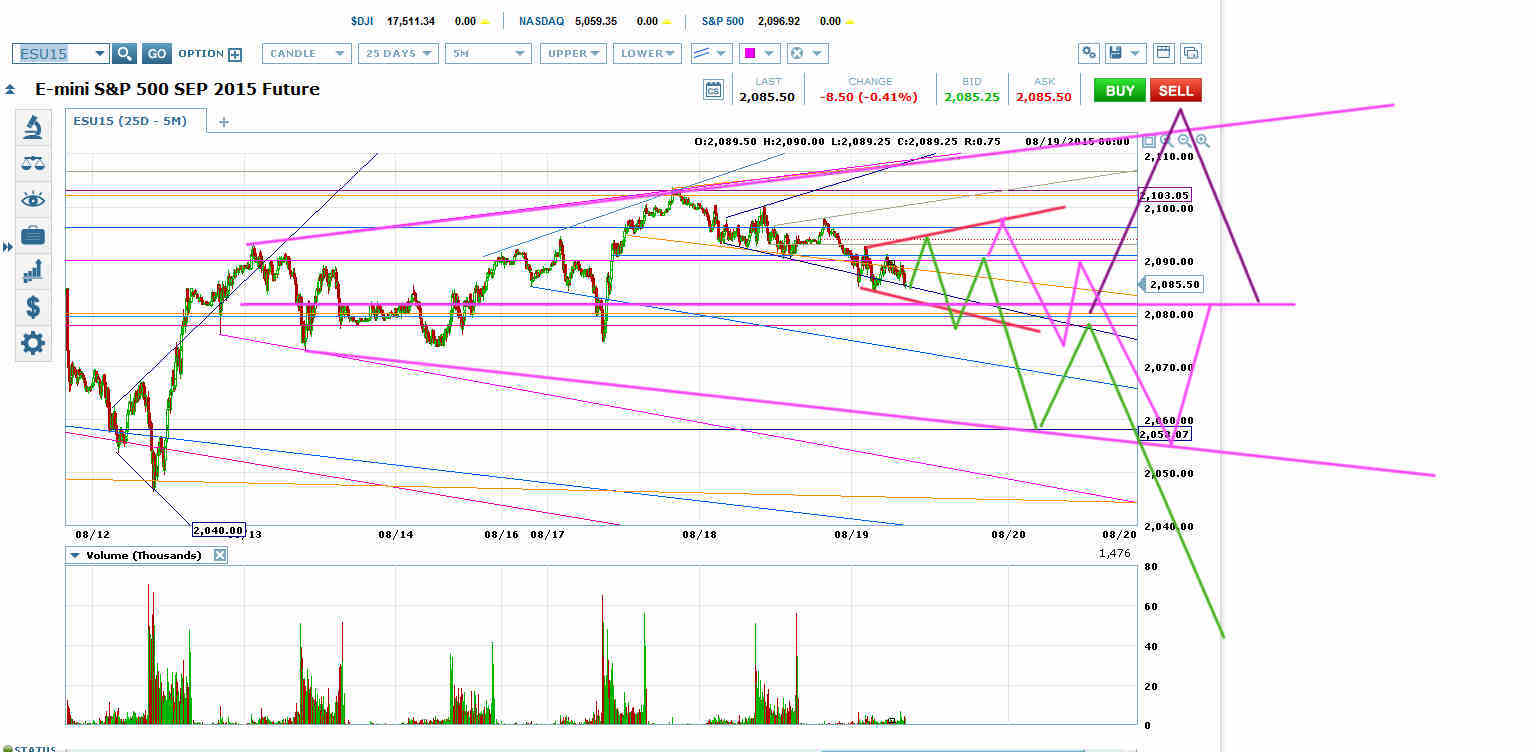Open the microscope research sidebar icon
Image resolution: width=1536 pixels, height=752 pixels.
(33, 127)
